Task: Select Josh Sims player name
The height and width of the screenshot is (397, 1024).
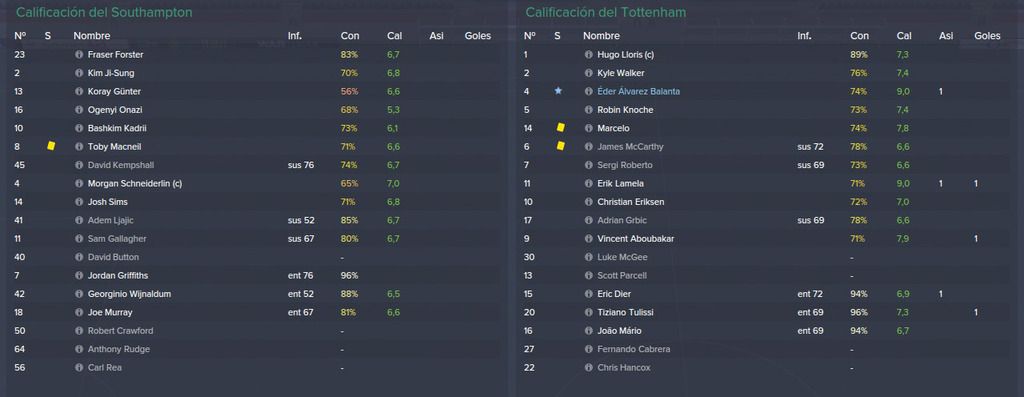Action: click(108, 202)
